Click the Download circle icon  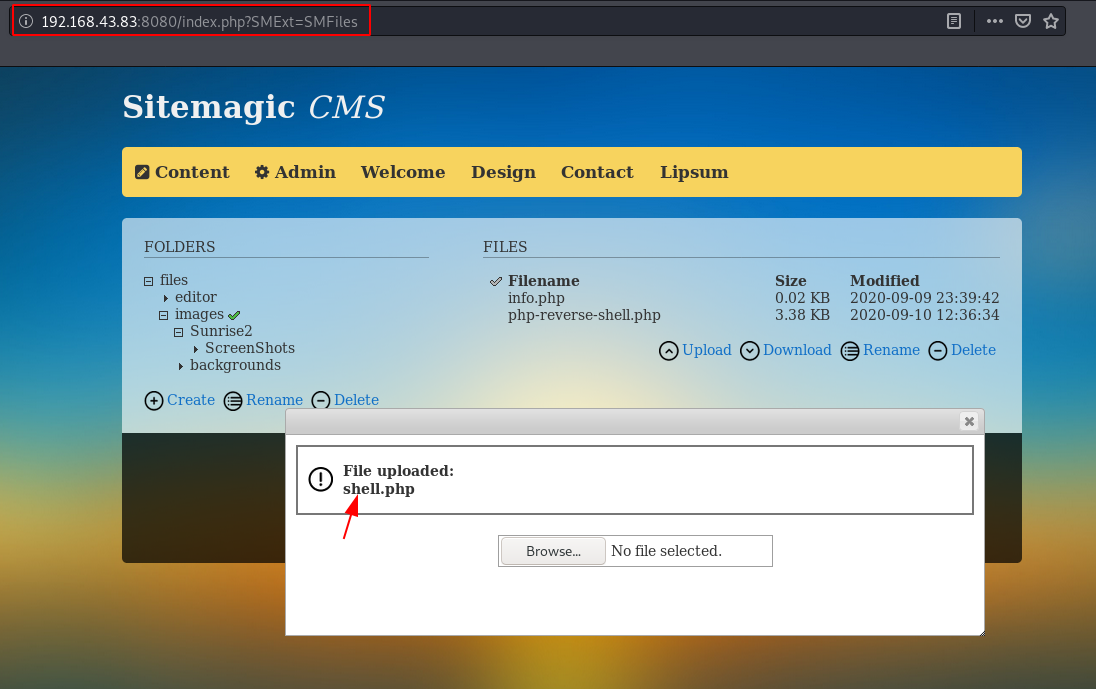[749, 351]
